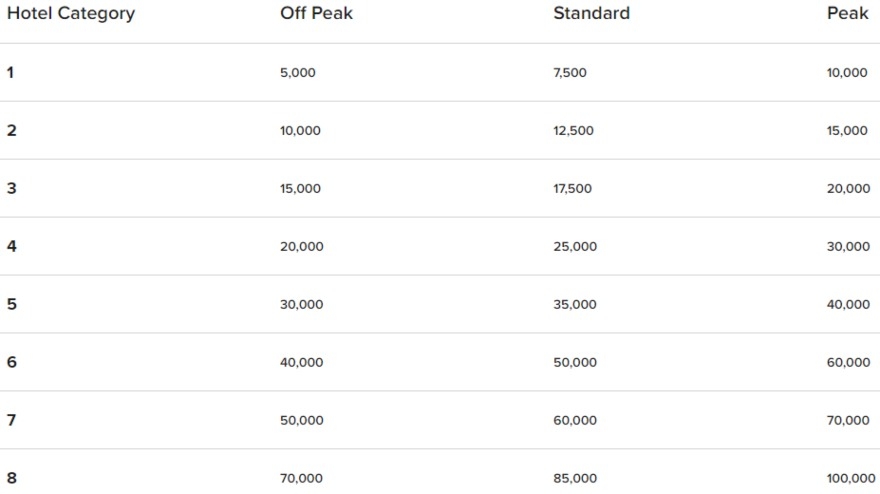880x494 pixels.
Task: Click the Peak column header
Action: pyautogui.click(x=847, y=14)
